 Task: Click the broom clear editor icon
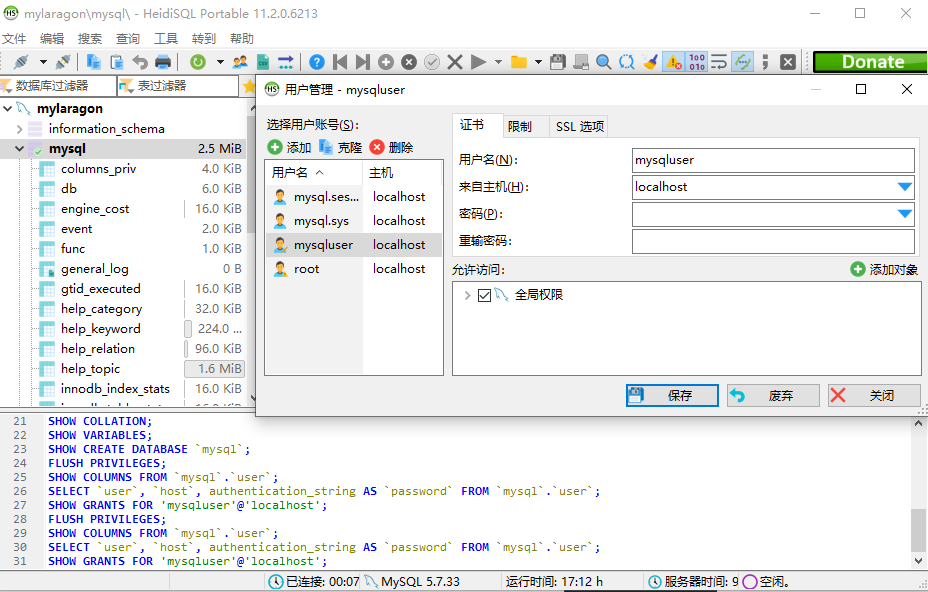[650, 62]
